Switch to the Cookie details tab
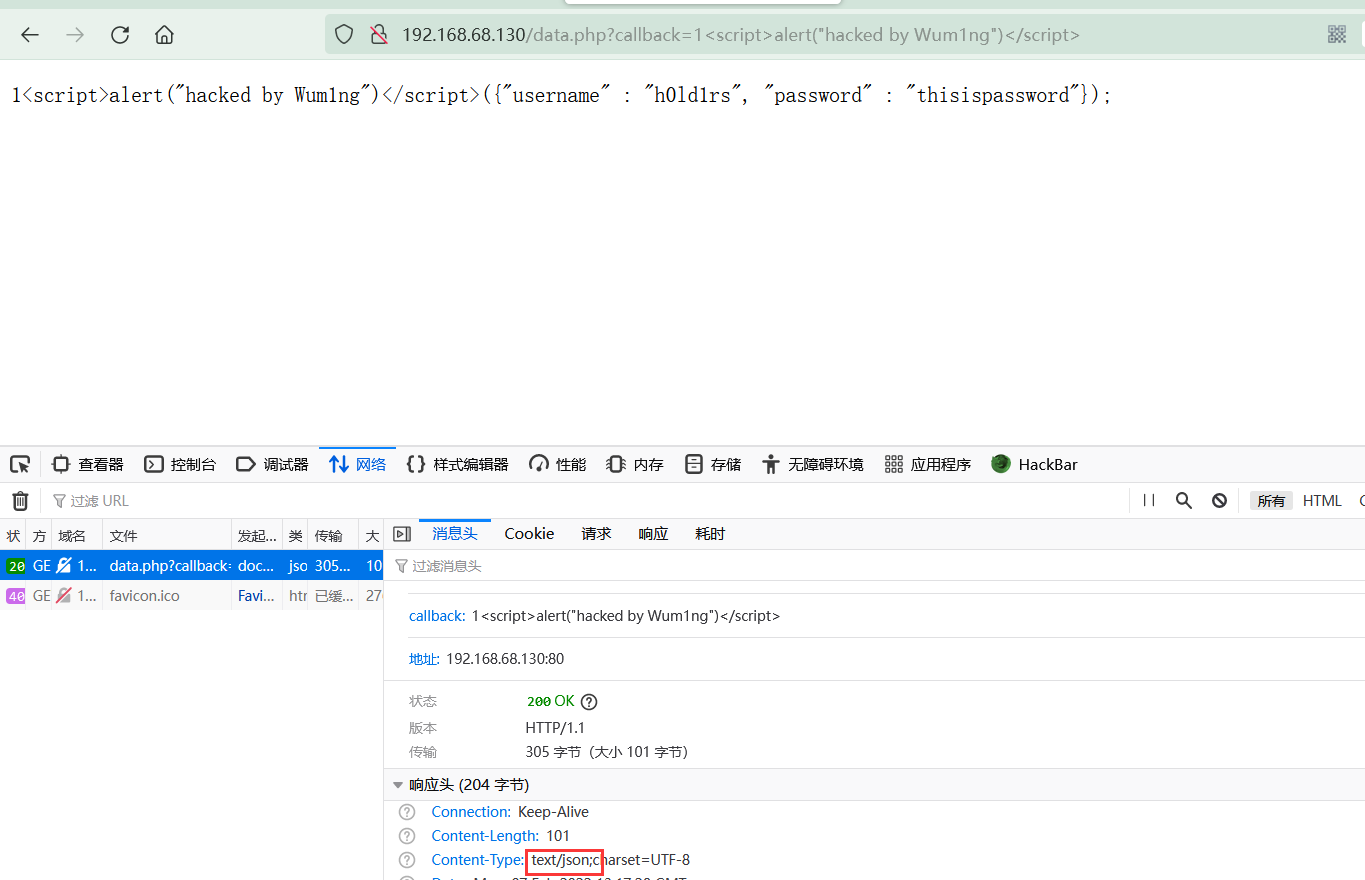Screen dimensions: 1365x880 pyautogui.click(x=529, y=534)
